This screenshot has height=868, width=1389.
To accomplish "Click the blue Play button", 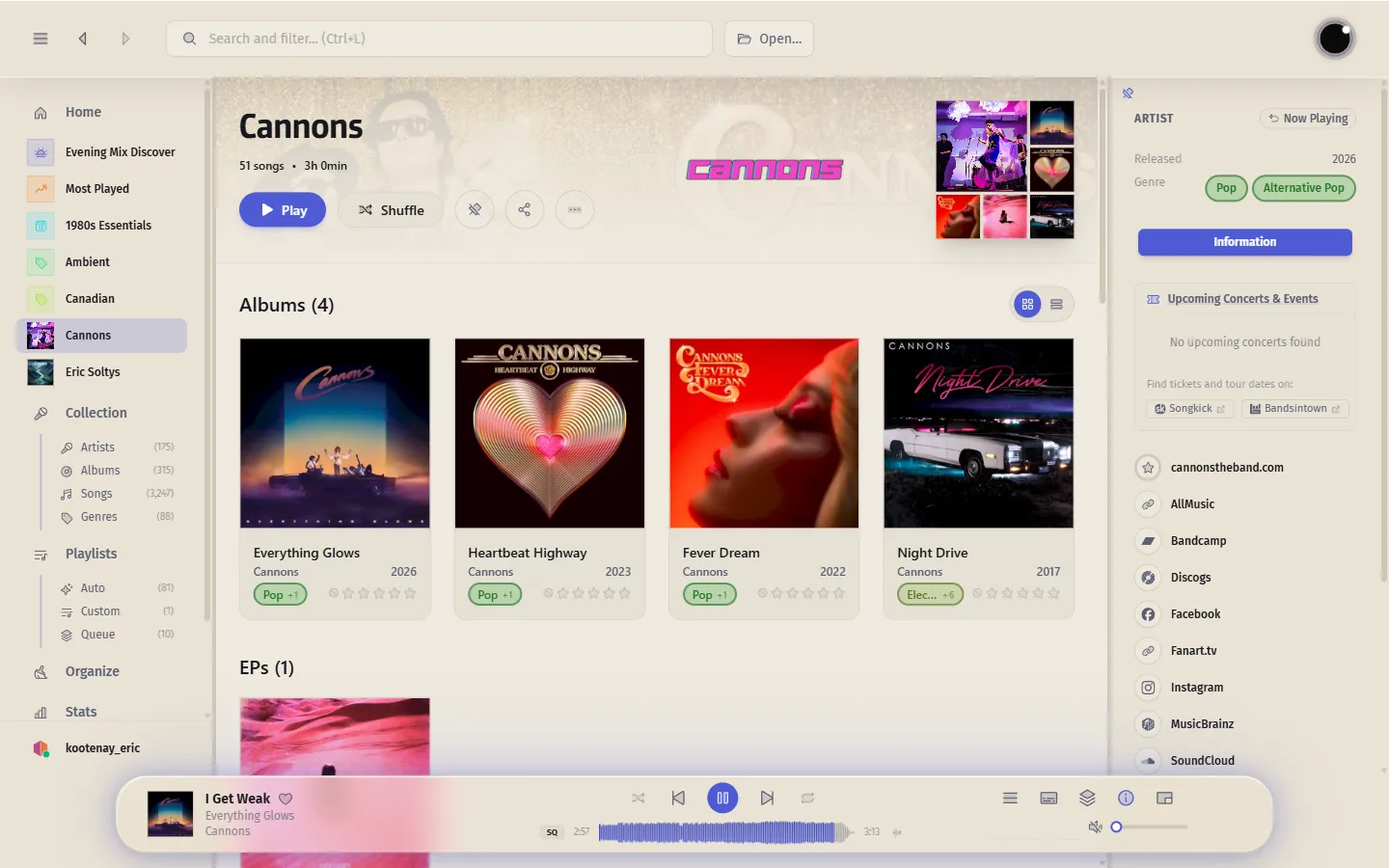I will pos(283,209).
